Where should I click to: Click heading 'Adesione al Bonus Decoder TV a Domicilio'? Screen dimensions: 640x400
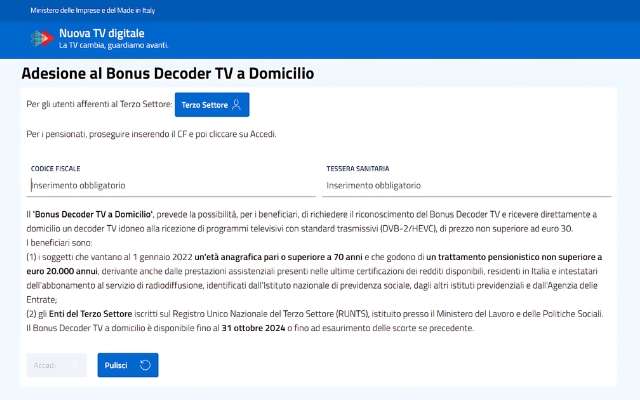(168, 73)
